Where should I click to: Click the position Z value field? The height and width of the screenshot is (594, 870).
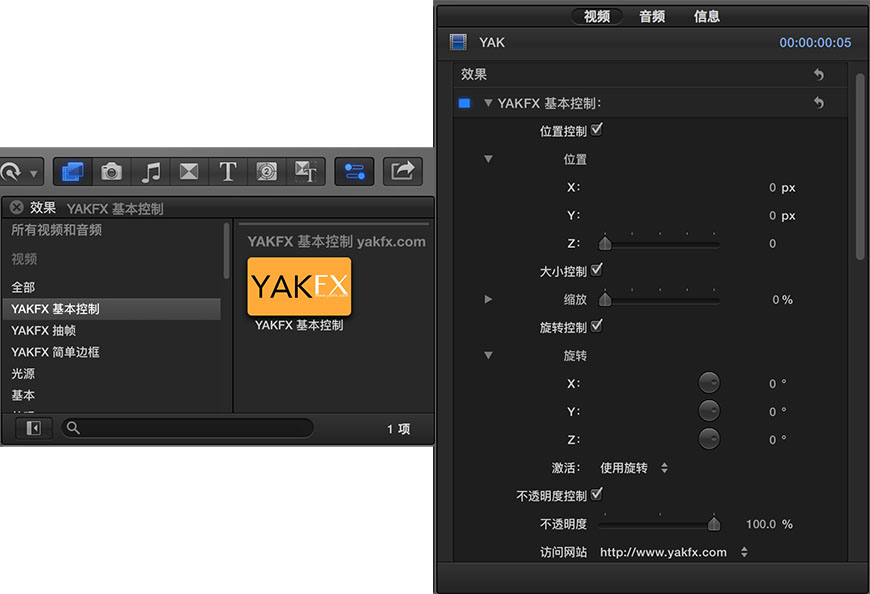(x=772, y=243)
